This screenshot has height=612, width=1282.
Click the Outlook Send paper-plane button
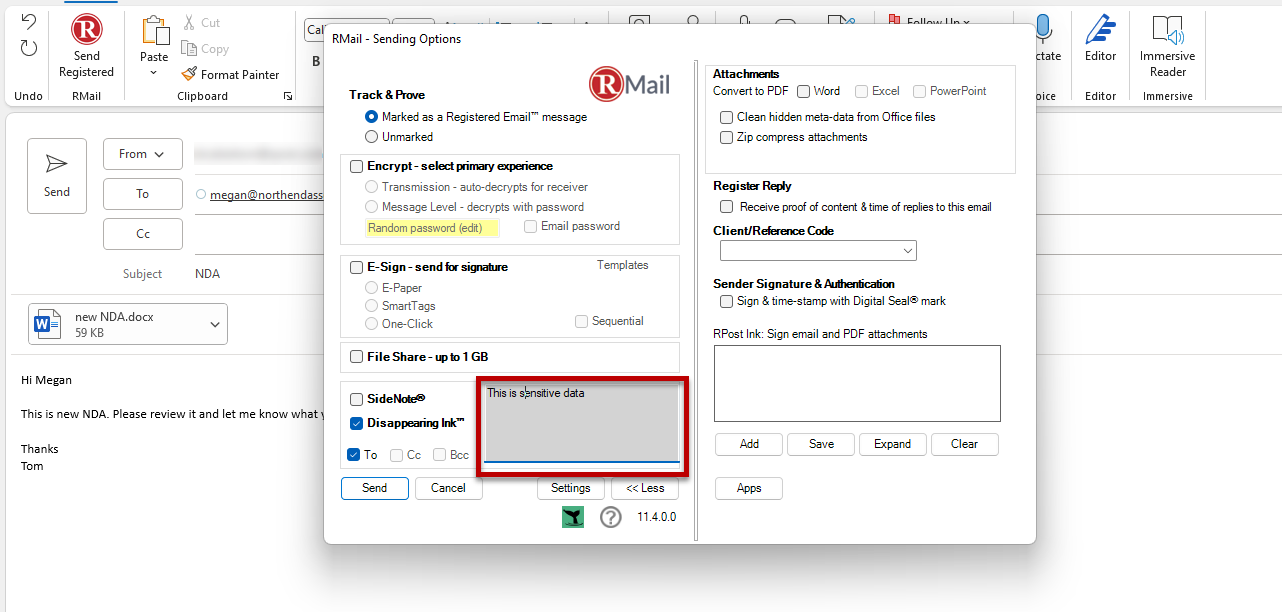tap(57, 176)
